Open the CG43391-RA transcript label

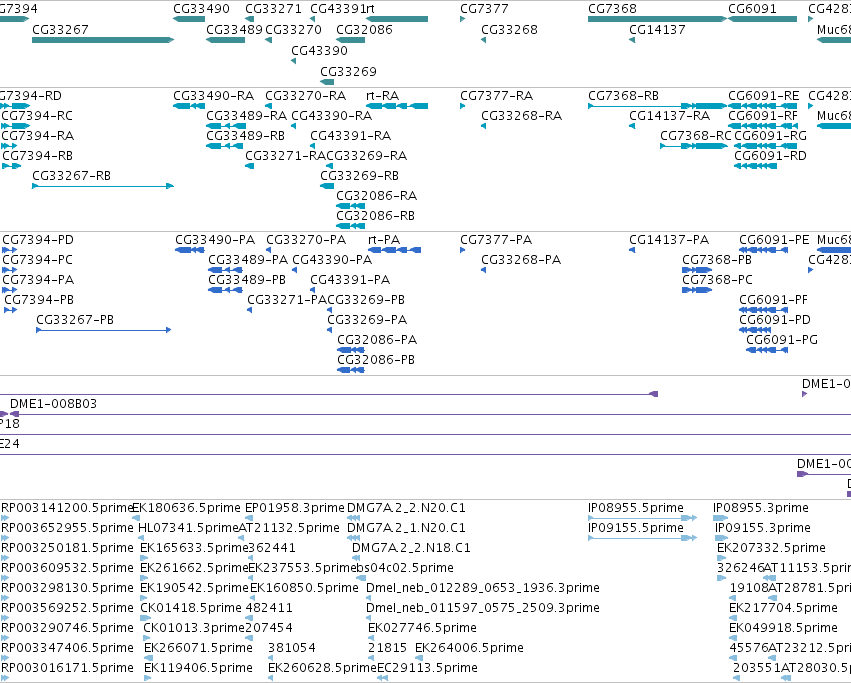tap(351, 136)
